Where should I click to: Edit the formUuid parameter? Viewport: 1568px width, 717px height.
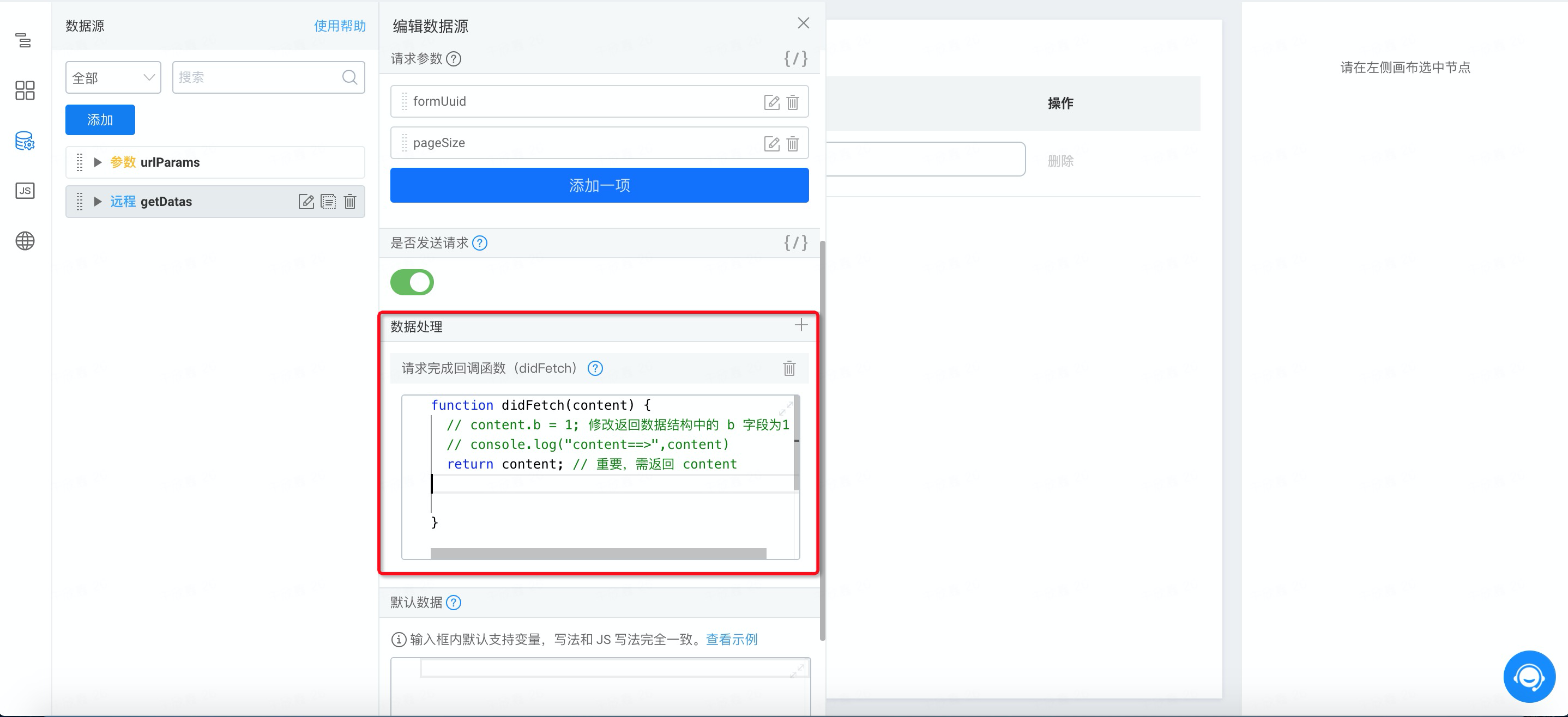tap(771, 102)
